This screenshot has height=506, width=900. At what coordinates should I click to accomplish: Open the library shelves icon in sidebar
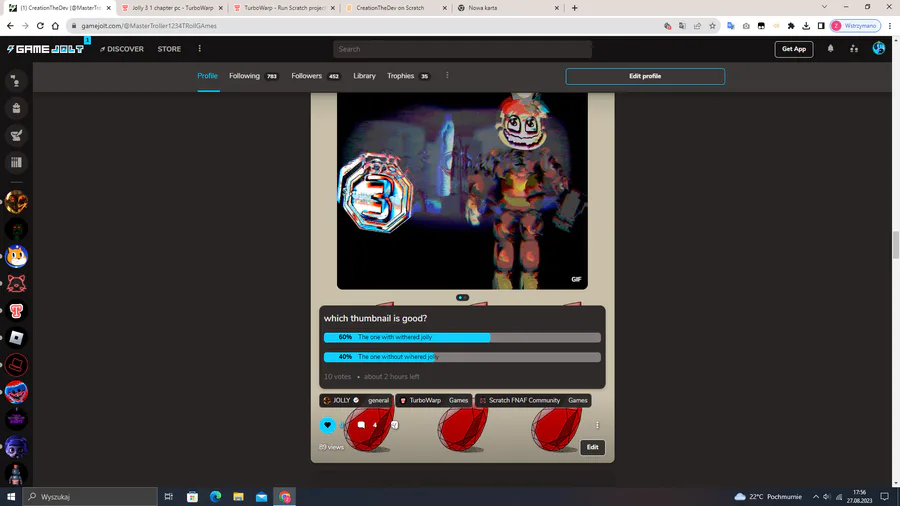pos(16,162)
